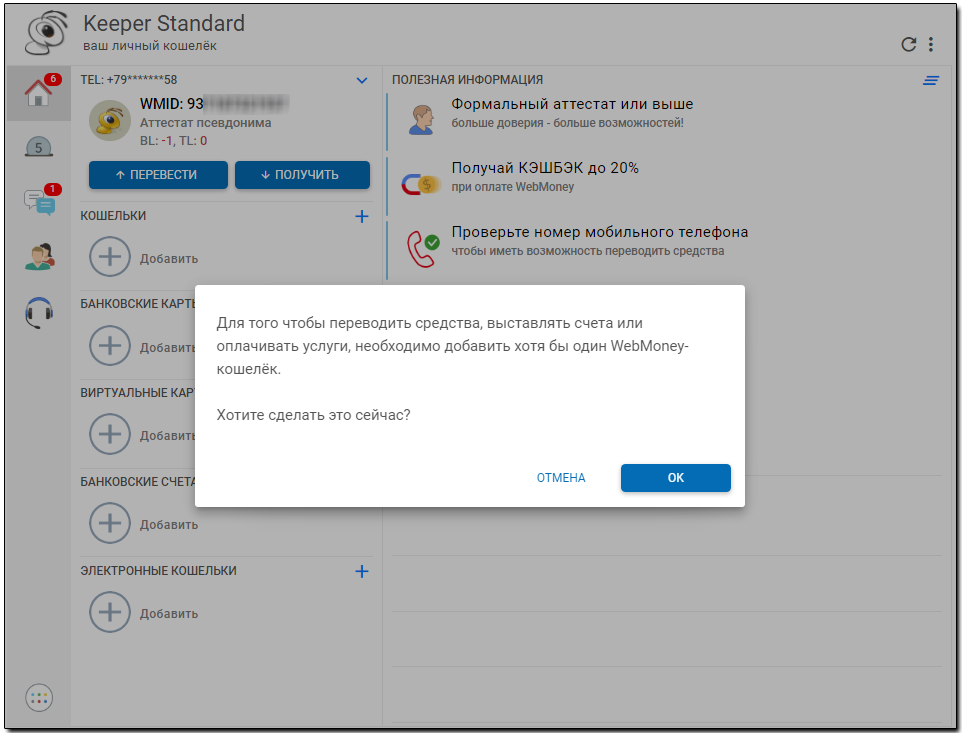Click circled plus under ВИРТУАЛЬНЫЕ КАРТЫ
This screenshot has width=962, height=733.
coord(110,434)
